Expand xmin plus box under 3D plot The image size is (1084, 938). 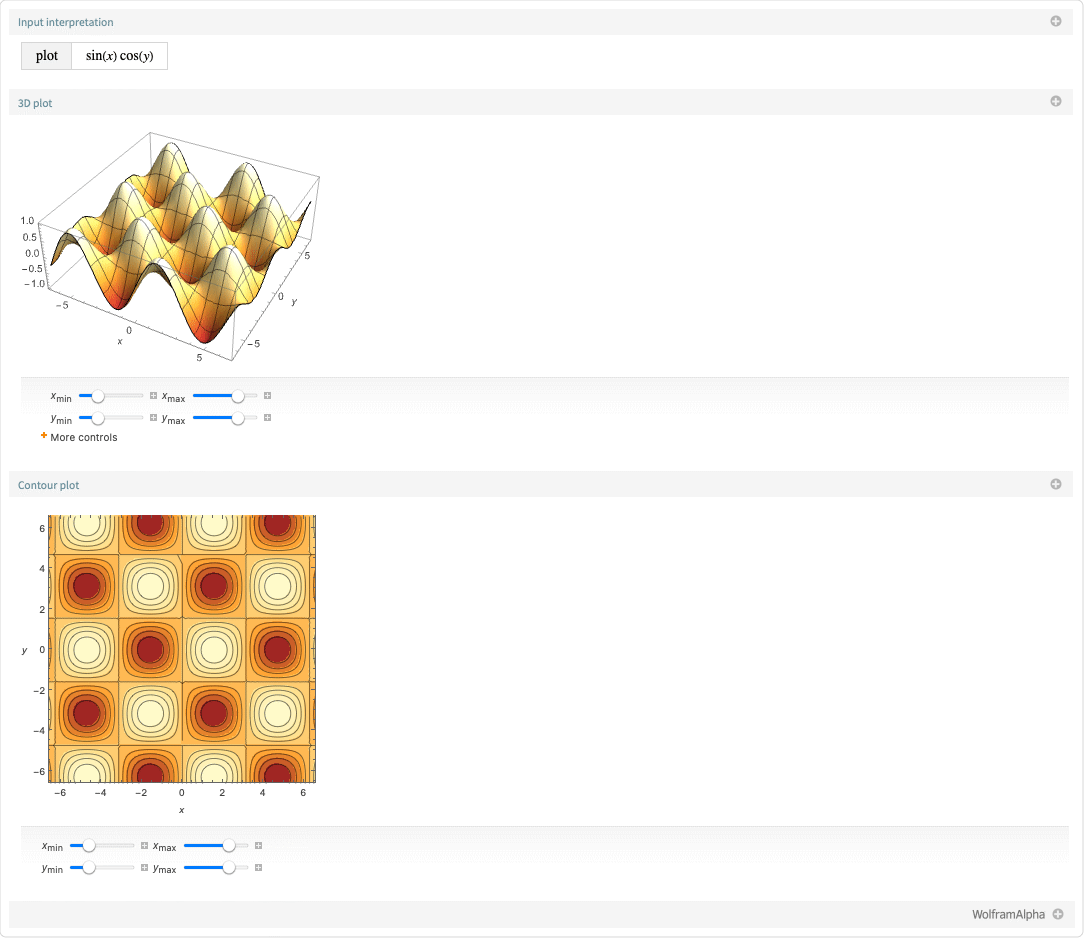click(154, 396)
